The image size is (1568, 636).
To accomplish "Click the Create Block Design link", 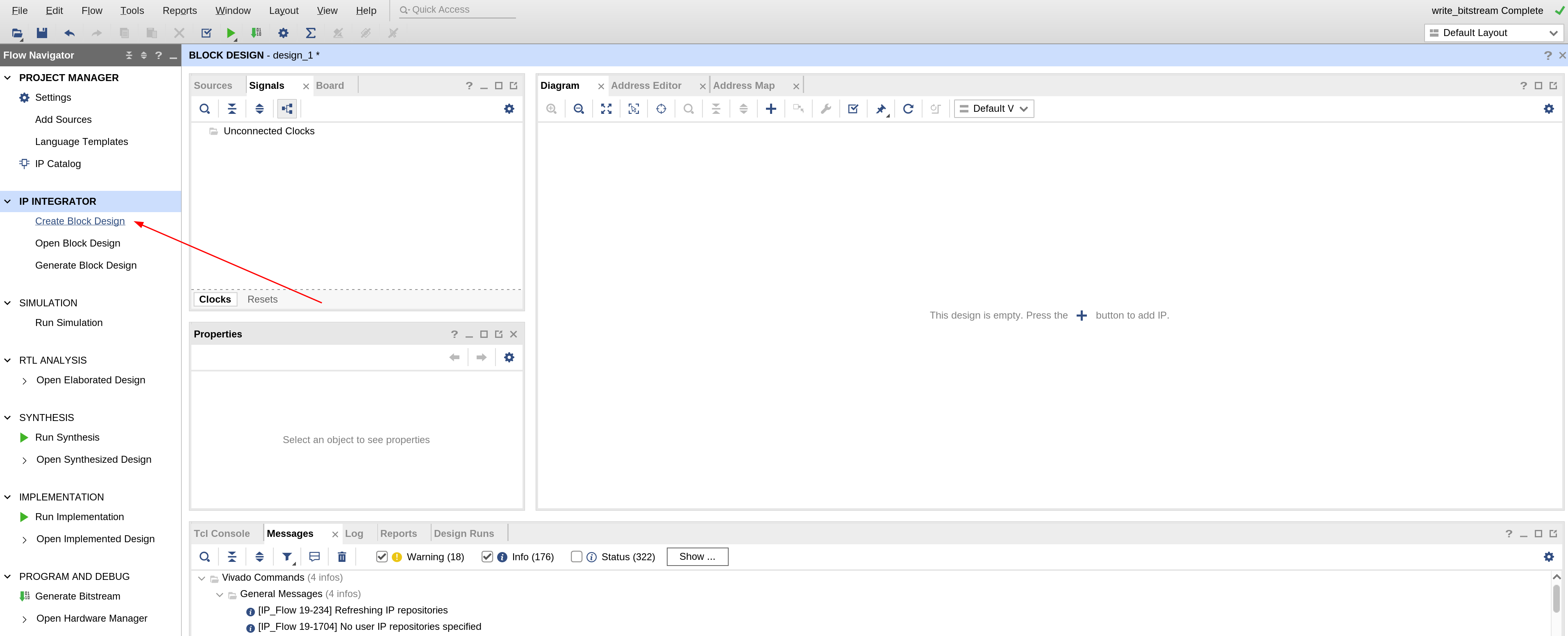I will (x=80, y=221).
